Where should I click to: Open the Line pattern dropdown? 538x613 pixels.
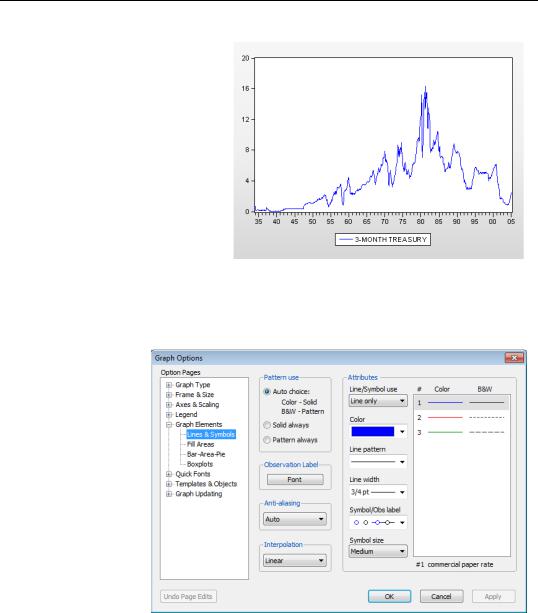point(378,462)
